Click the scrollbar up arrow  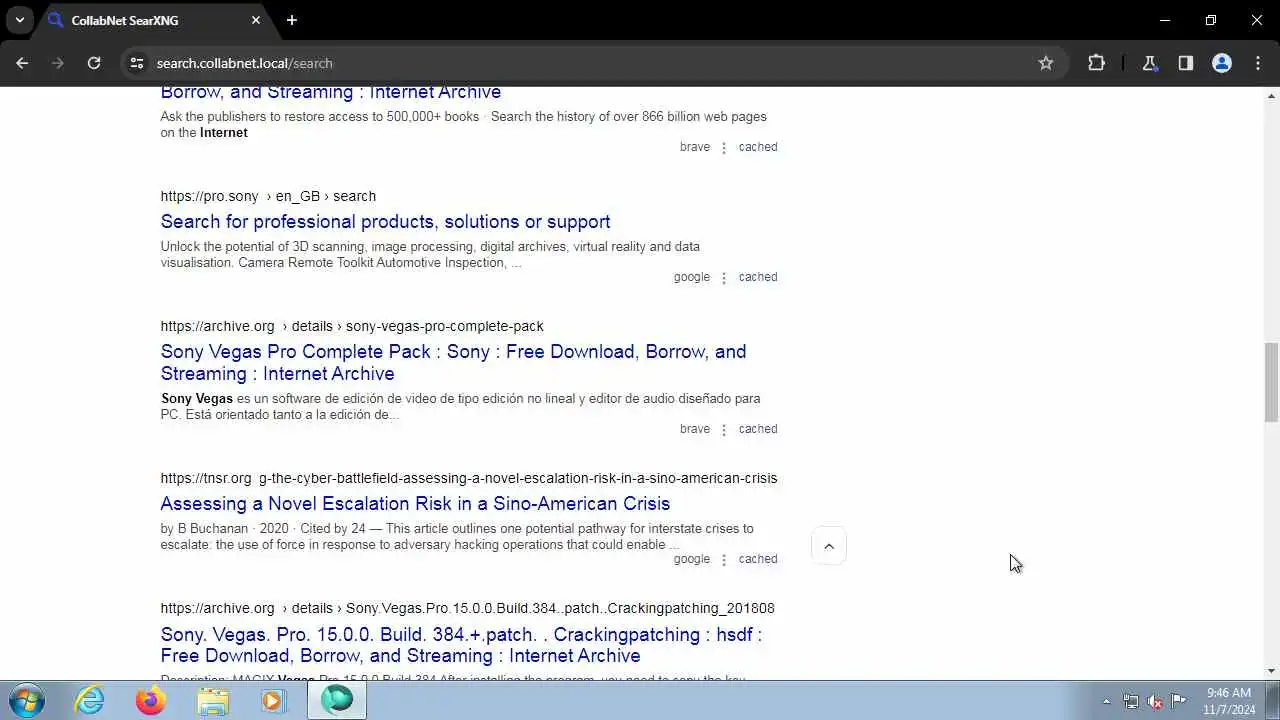coord(1271,96)
